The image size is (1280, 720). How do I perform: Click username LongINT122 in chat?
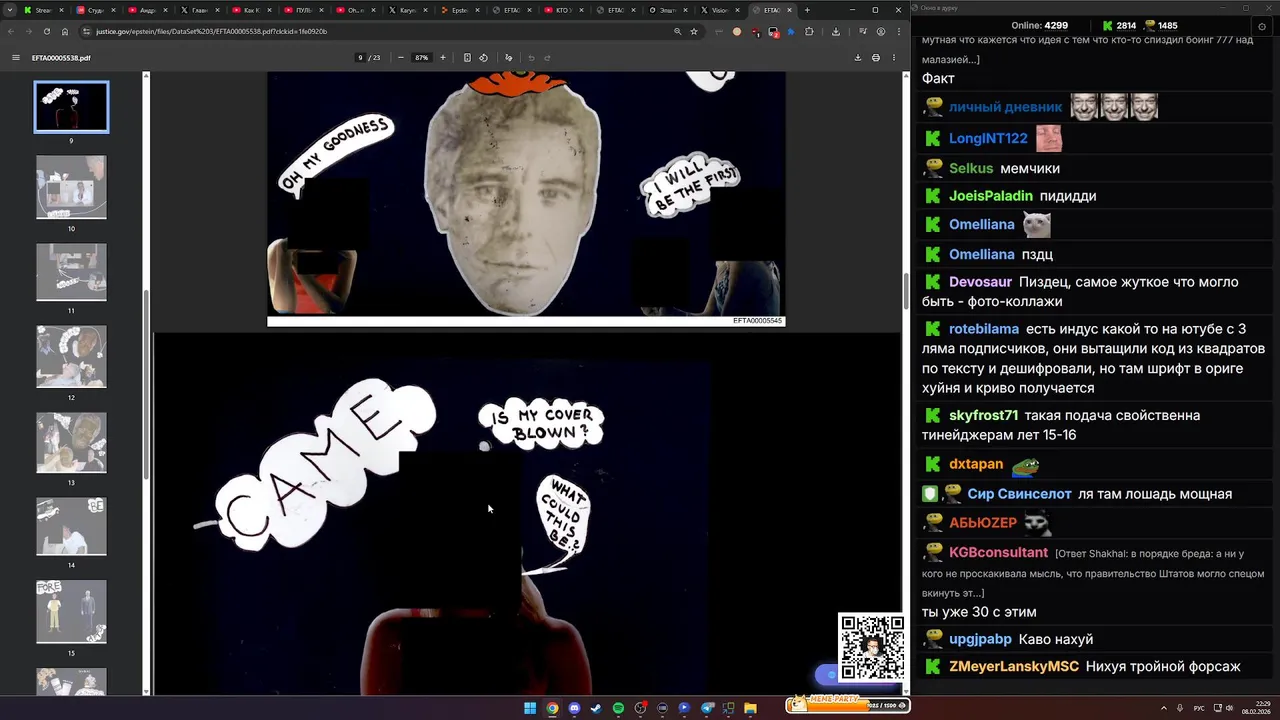(988, 138)
